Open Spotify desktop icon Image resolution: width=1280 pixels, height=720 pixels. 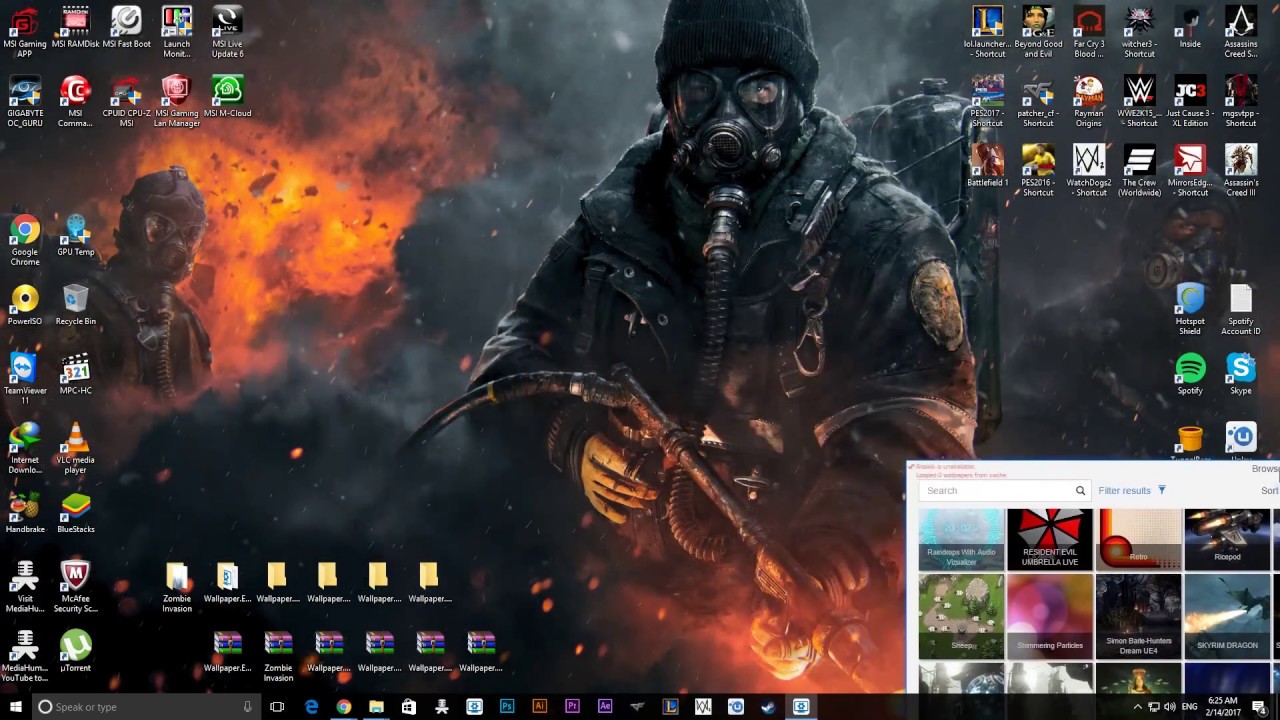[x=1190, y=374]
